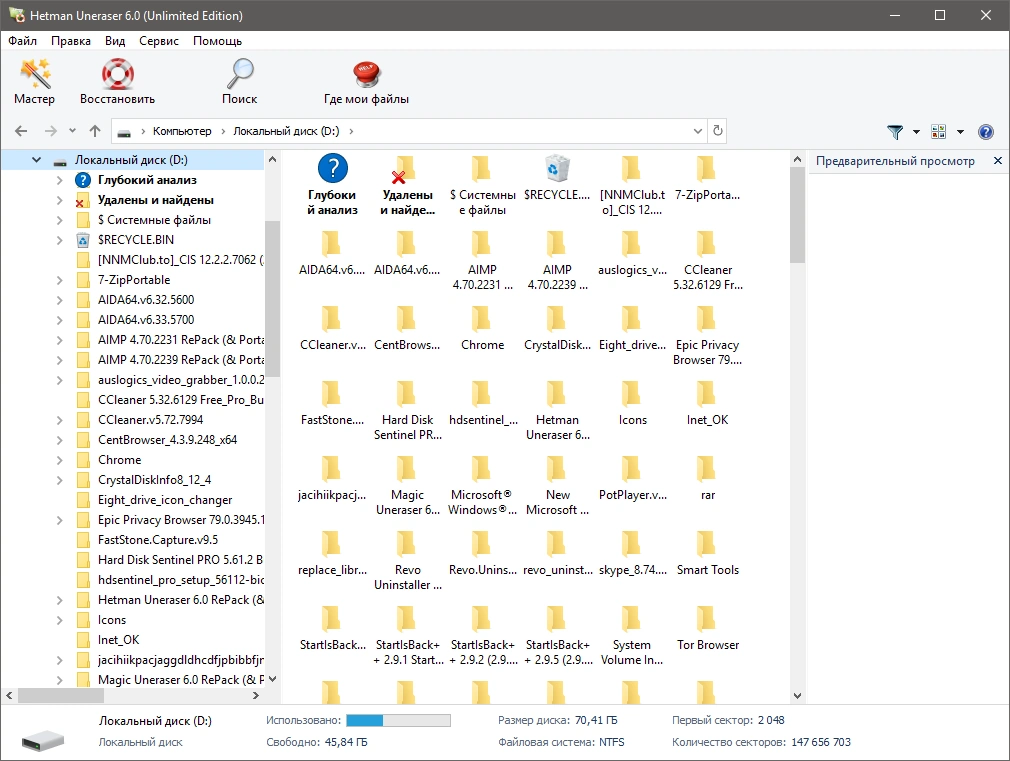
Task: Select Inet_OK in the folder tree
Action: tap(119, 639)
